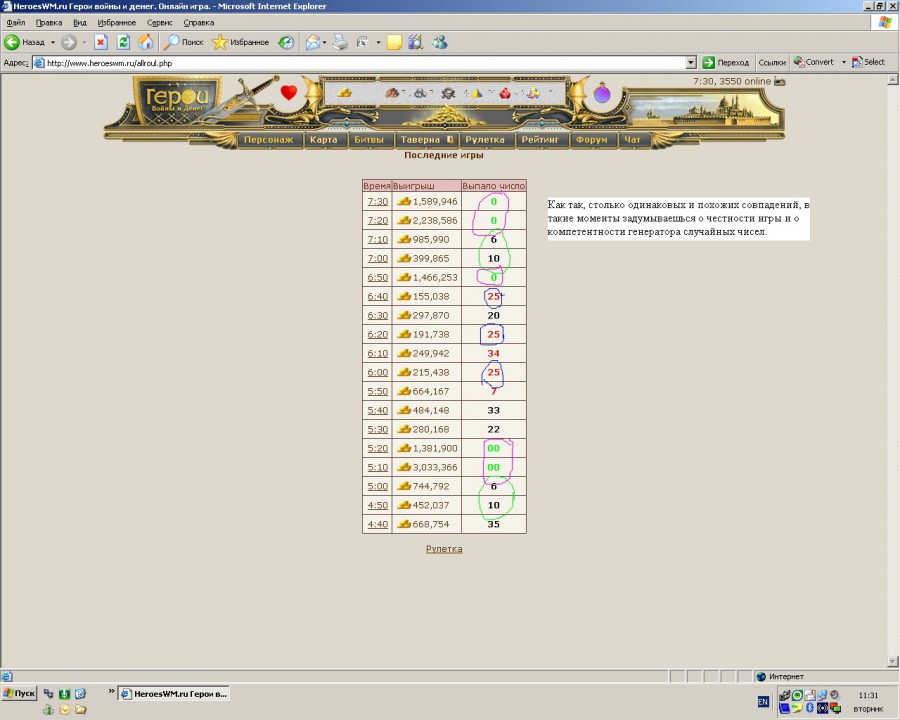Expand the Mail icon dropdown arrow

point(324,42)
